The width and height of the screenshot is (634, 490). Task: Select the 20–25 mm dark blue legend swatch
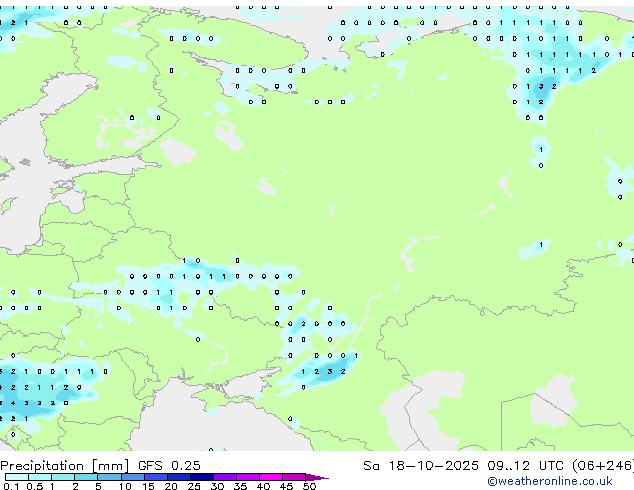tap(178, 477)
